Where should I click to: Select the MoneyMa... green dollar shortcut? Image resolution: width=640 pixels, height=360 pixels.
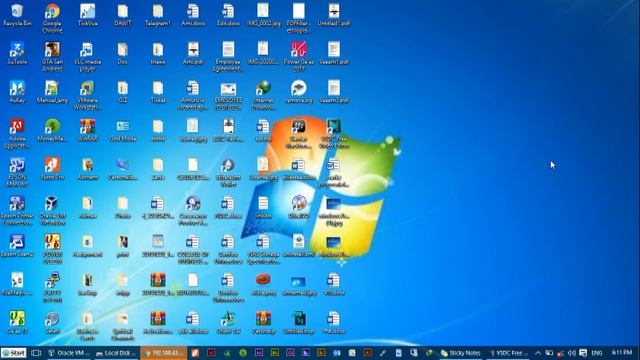(x=52, y=130)
